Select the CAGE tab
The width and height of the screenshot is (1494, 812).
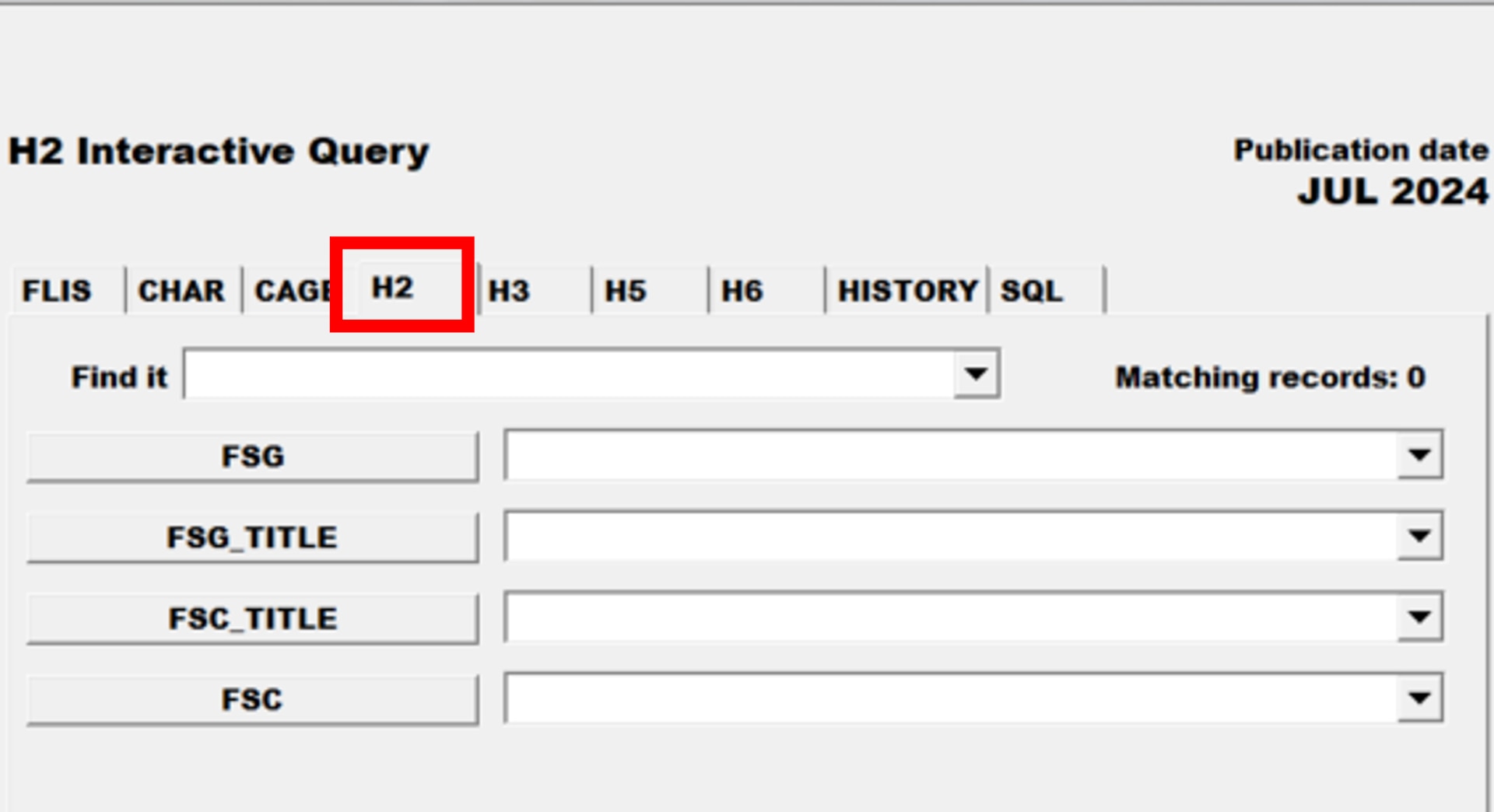click(292, 290)
